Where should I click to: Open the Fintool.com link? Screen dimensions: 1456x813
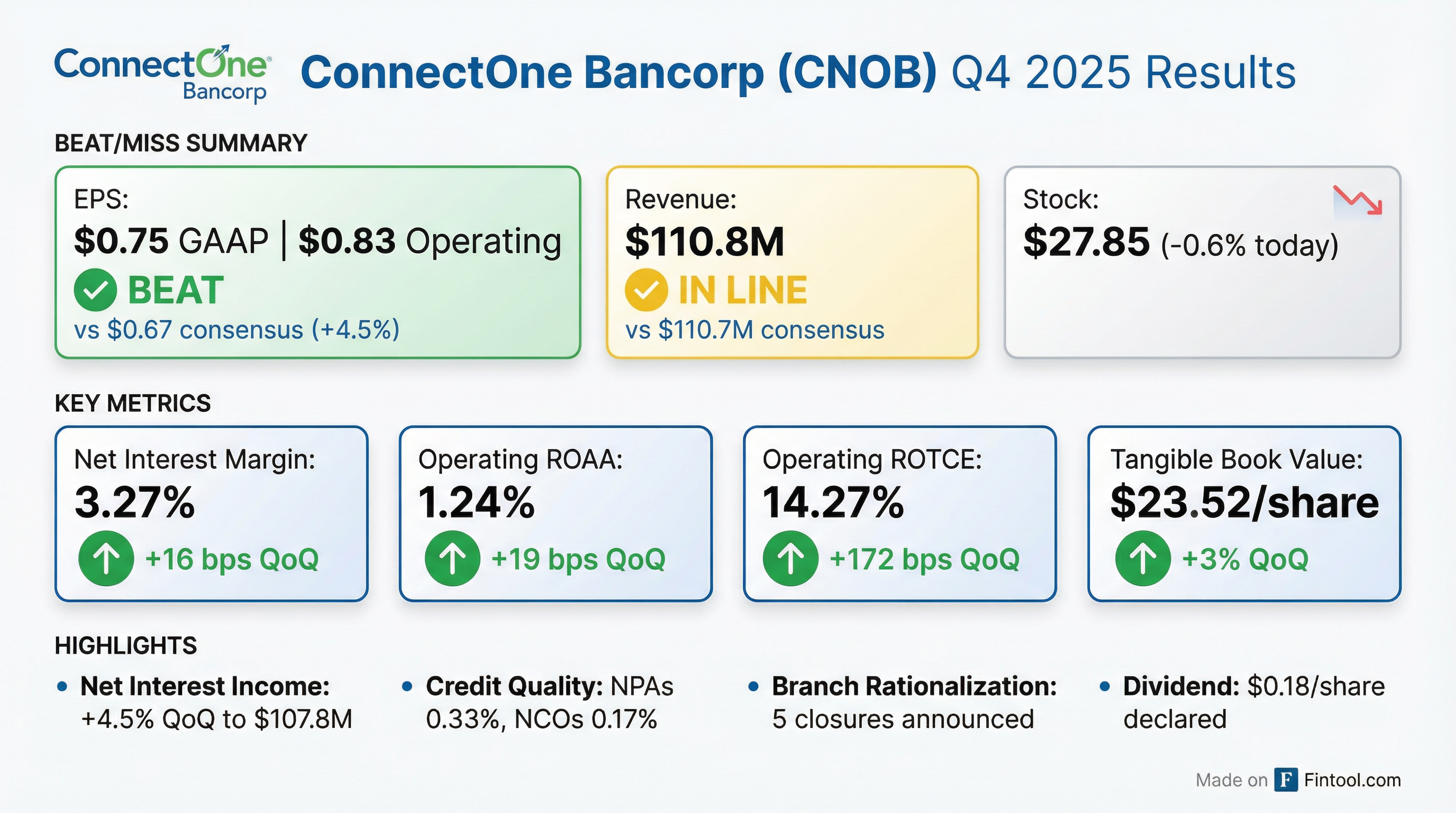pos(1352,780)
